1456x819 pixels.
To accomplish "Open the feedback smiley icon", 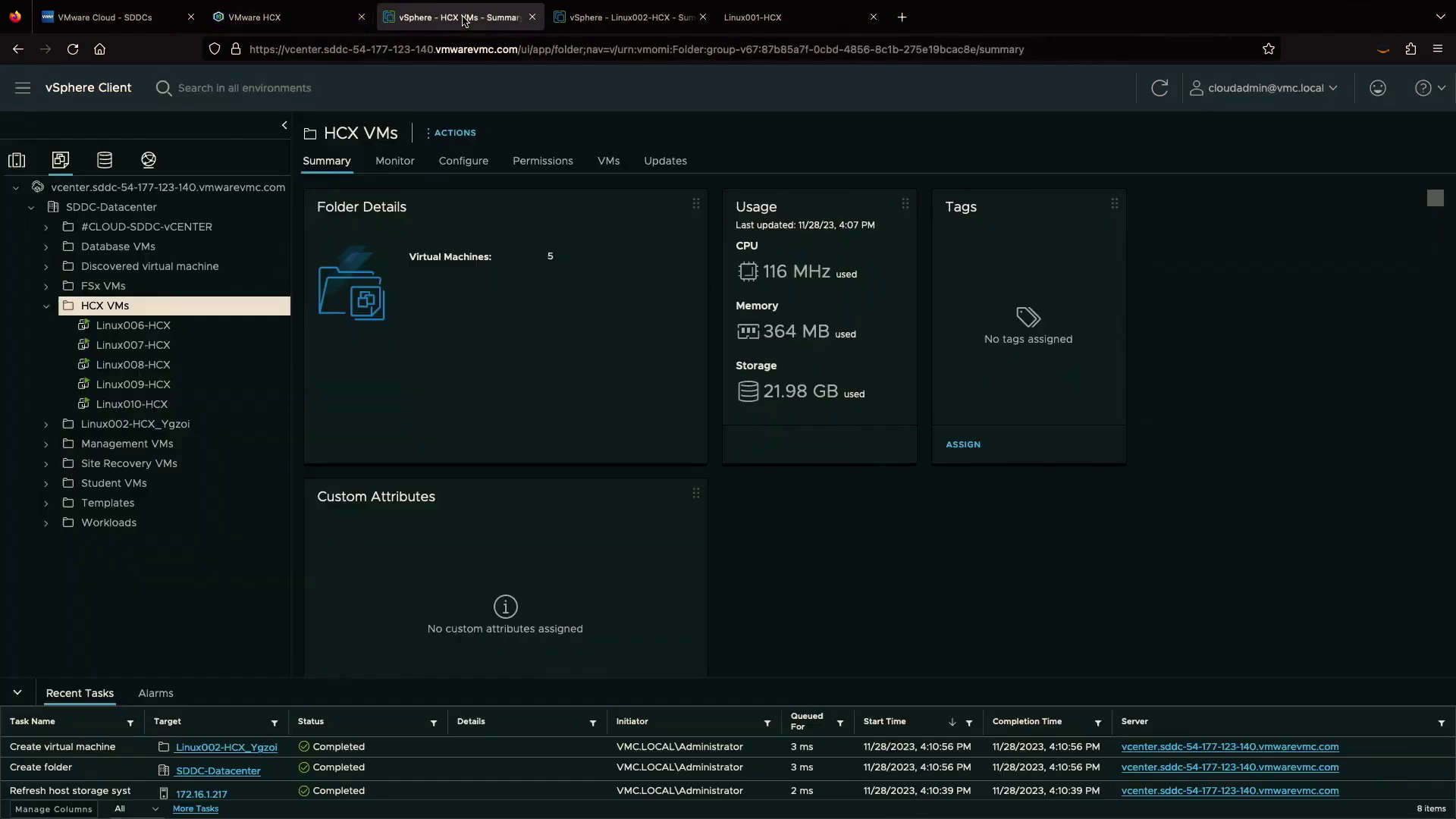I will click(1378, 88).
